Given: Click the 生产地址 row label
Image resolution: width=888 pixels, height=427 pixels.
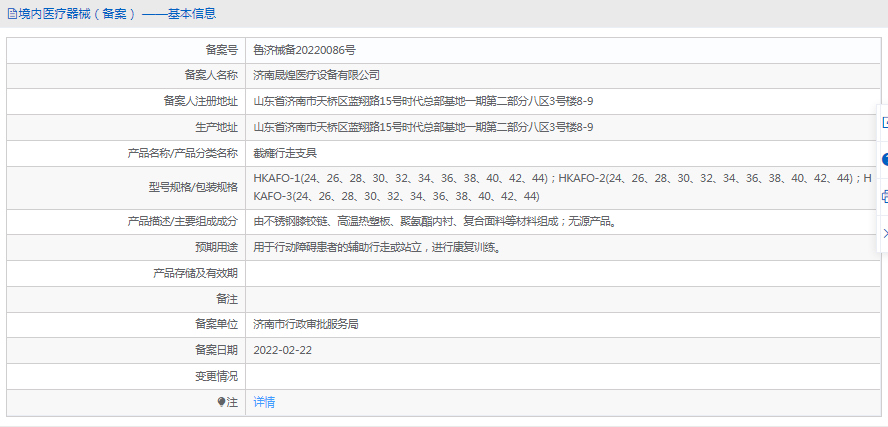Looking at the screenshot, I should coord(216,127).
